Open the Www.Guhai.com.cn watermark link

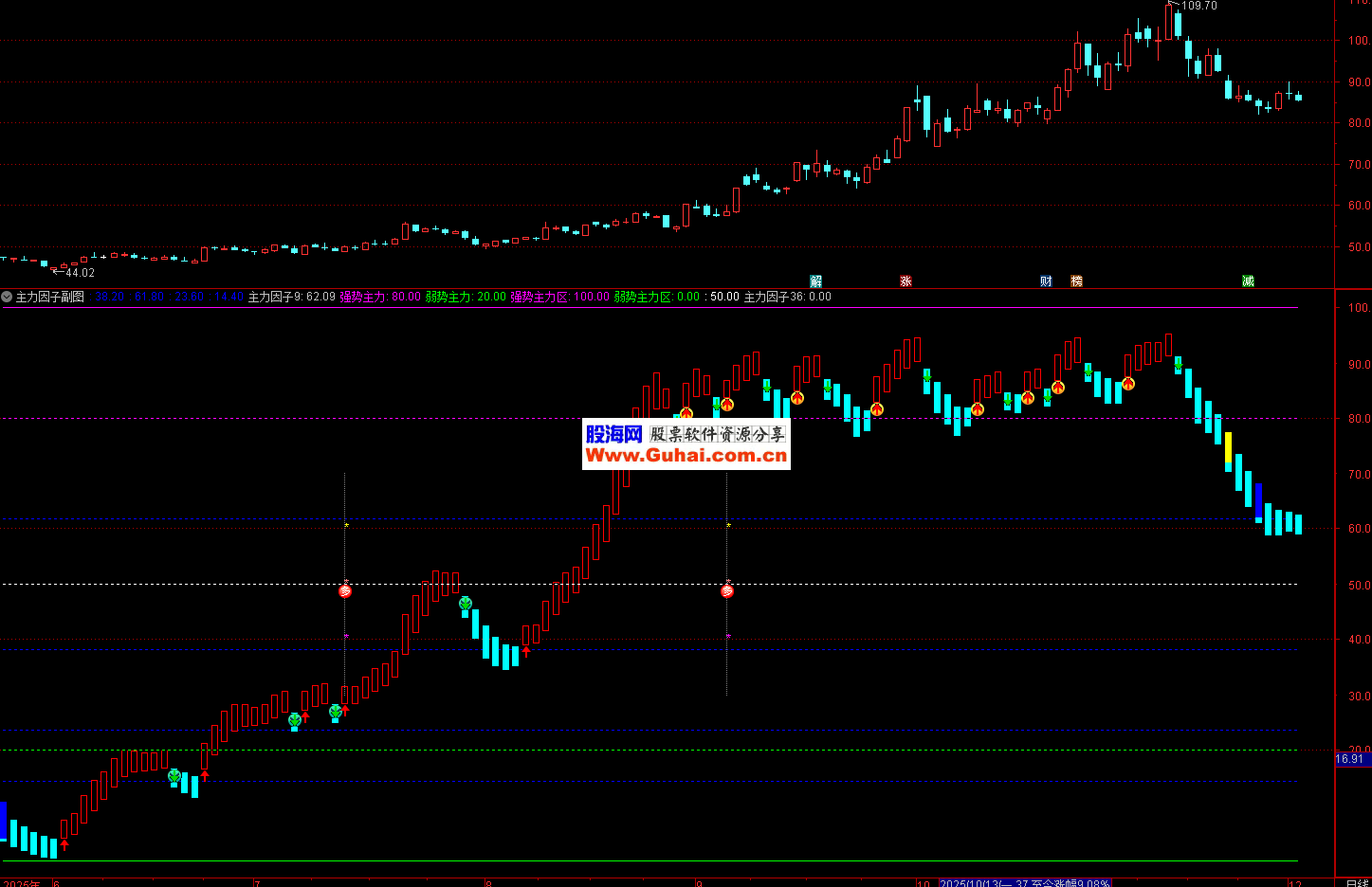pyautogui.click(x=686, y=456)
